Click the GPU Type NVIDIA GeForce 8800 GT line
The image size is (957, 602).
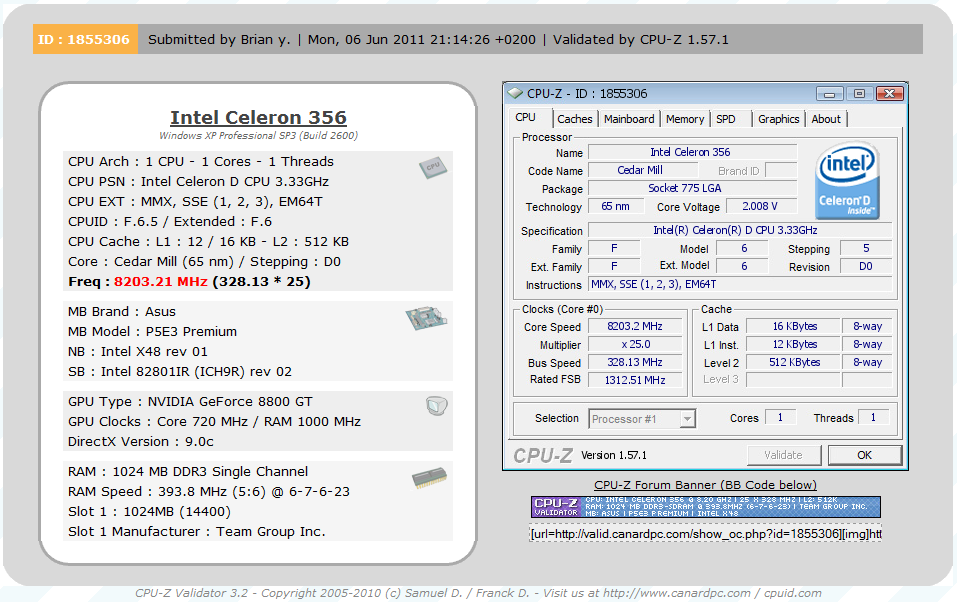click(190, 402)
